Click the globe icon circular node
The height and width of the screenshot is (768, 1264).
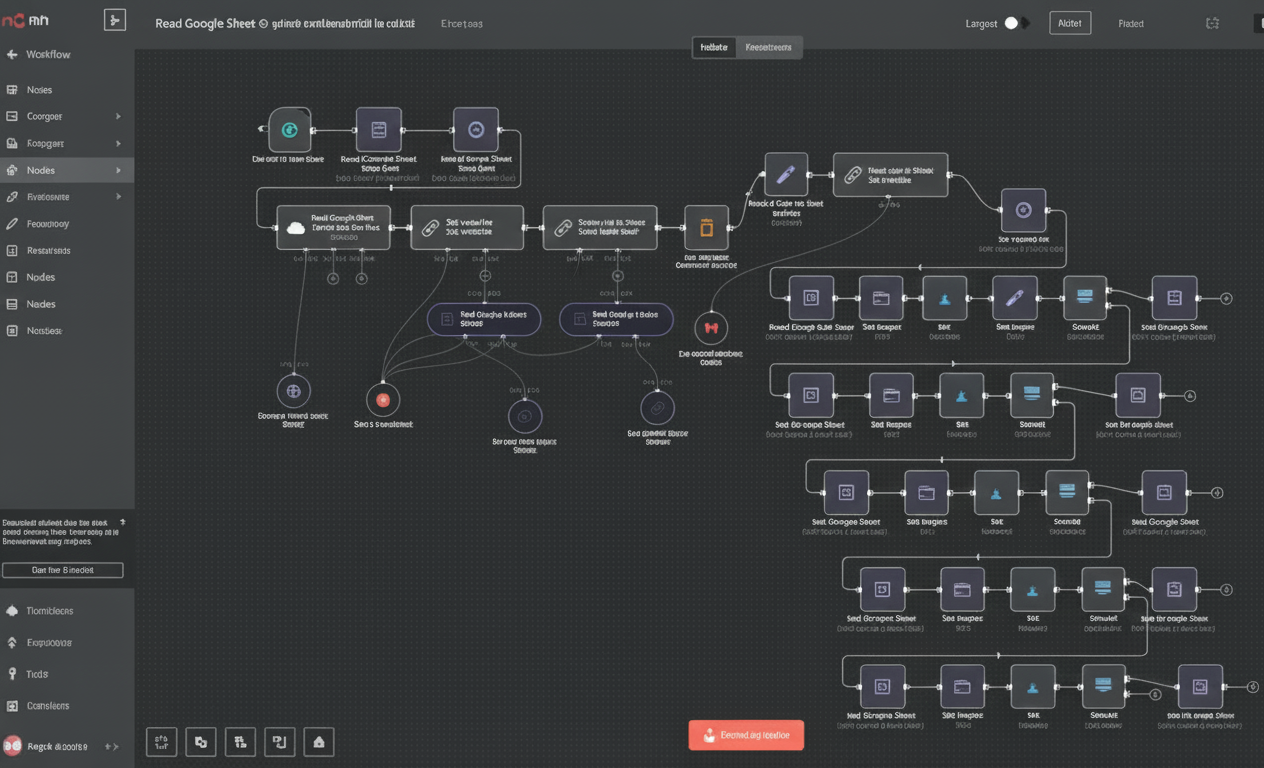(x=293, y=391)
